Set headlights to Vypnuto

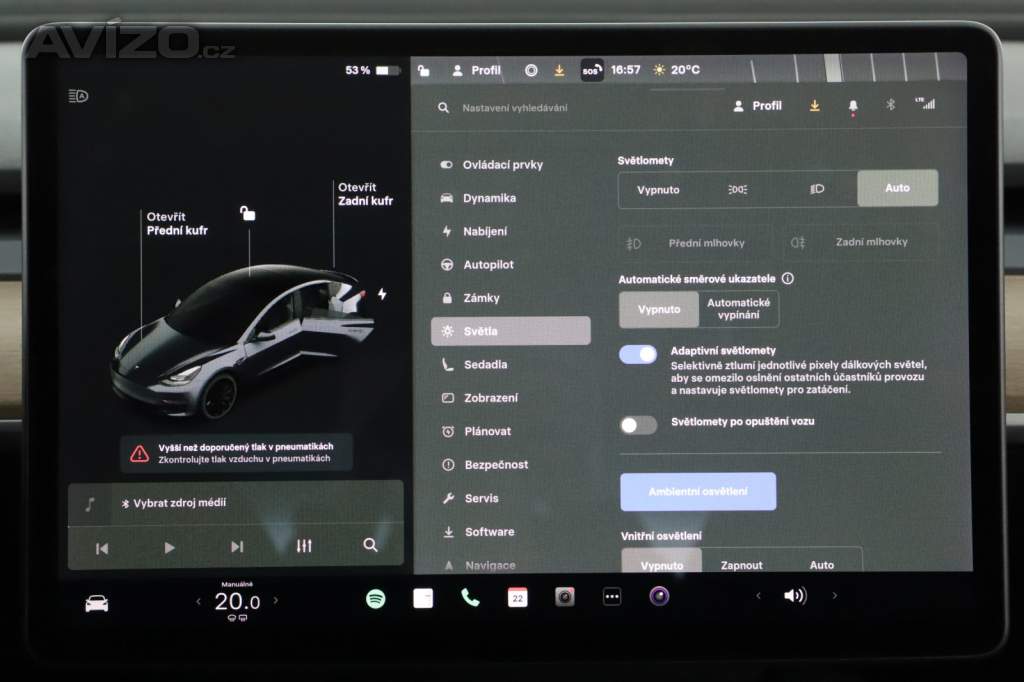click(658, 189)
